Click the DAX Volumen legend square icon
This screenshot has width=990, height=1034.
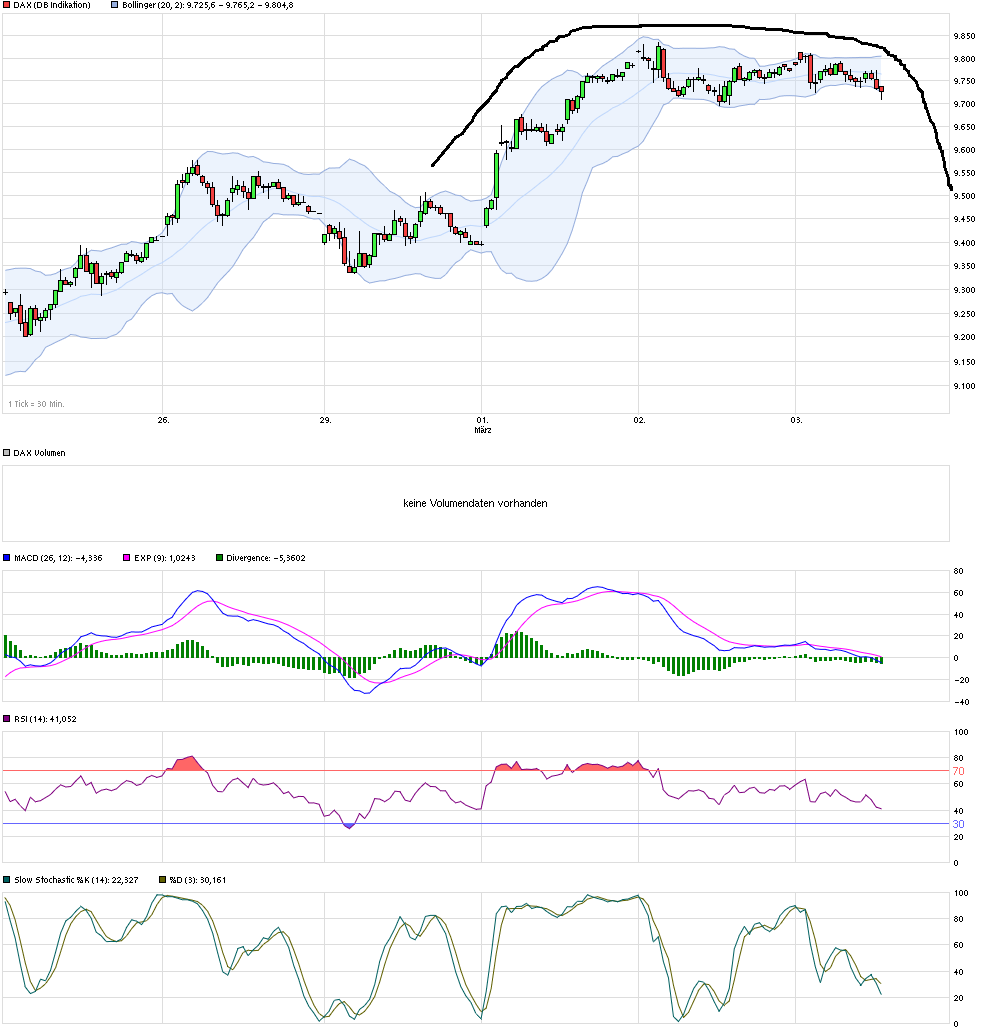7,451
